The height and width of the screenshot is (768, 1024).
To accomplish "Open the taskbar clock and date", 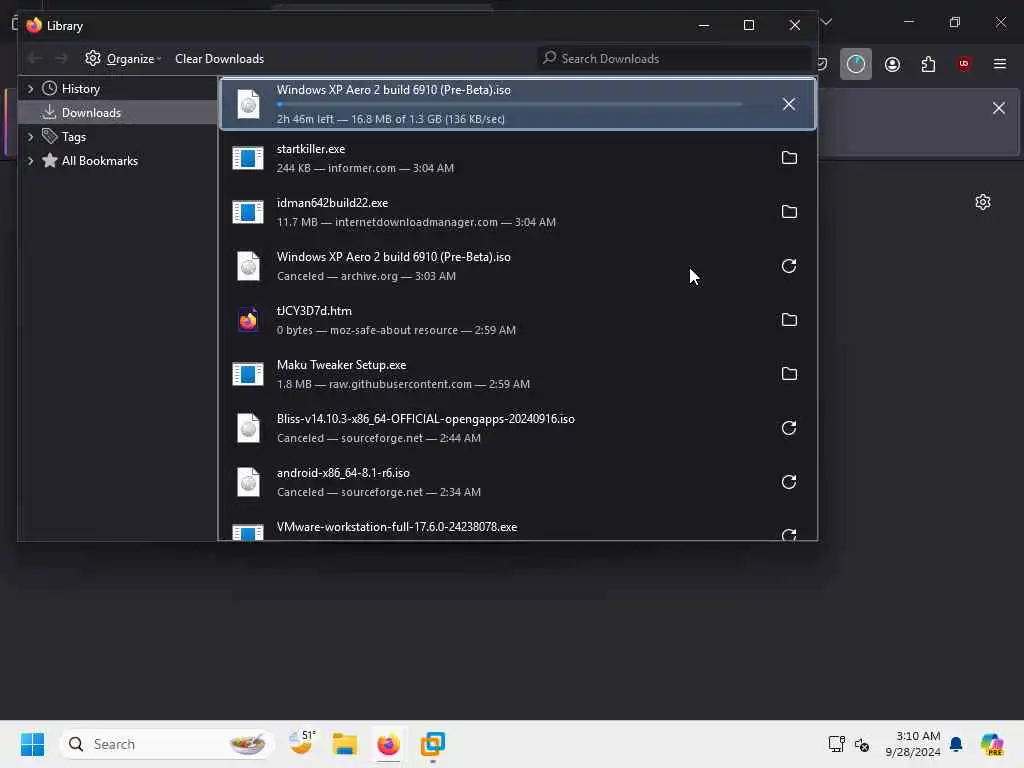I will pyautogui.click(x=913, y=744).
